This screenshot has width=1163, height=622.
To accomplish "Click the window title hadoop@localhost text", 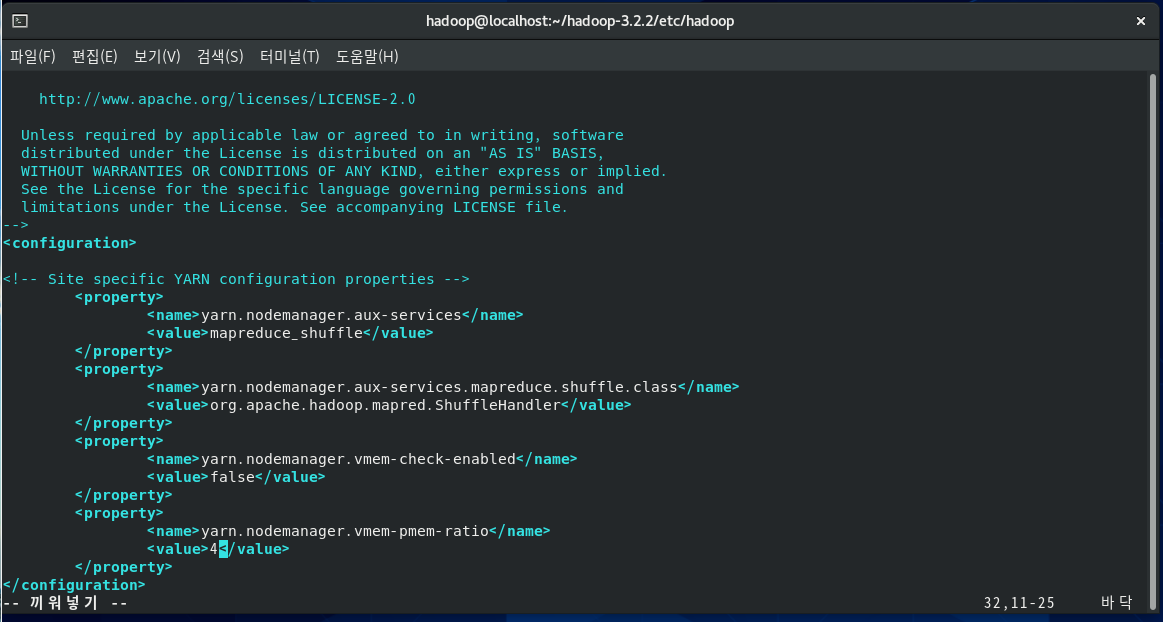I will click(x=580, y=21).
